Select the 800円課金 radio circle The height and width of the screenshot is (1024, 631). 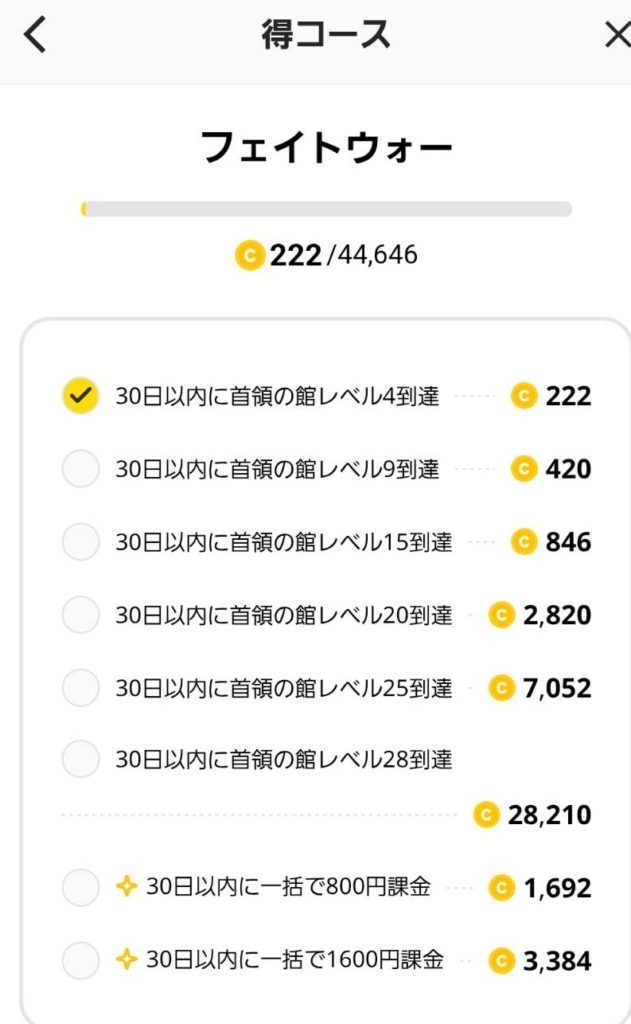[x=80, y=887]
